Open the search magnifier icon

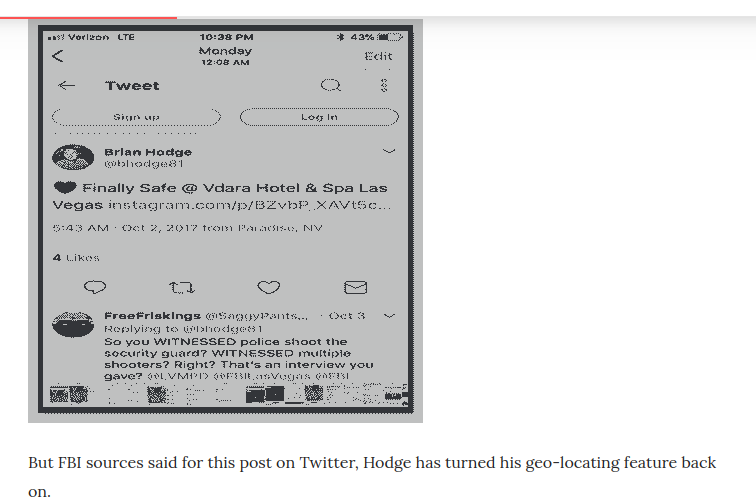tap(331, 85)
